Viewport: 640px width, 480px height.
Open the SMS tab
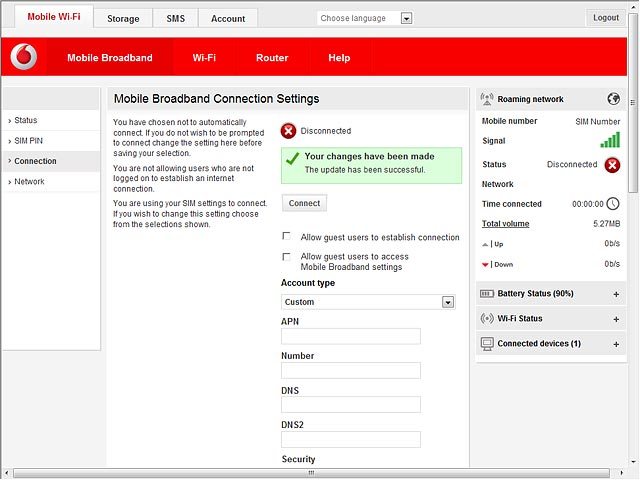(x=176, y=18)
